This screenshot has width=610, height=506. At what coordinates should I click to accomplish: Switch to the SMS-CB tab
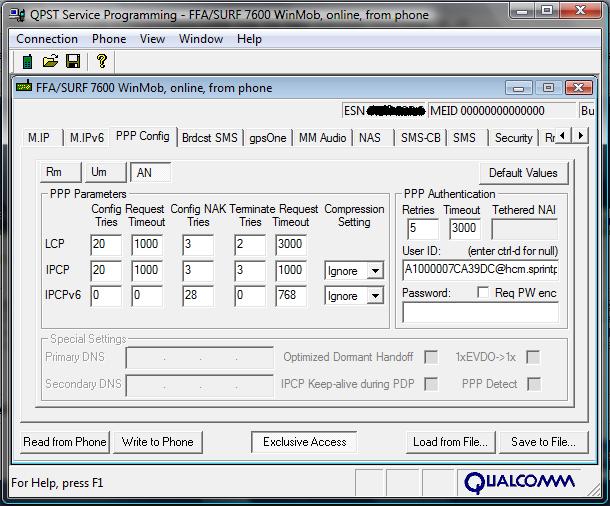coord(421,138)
